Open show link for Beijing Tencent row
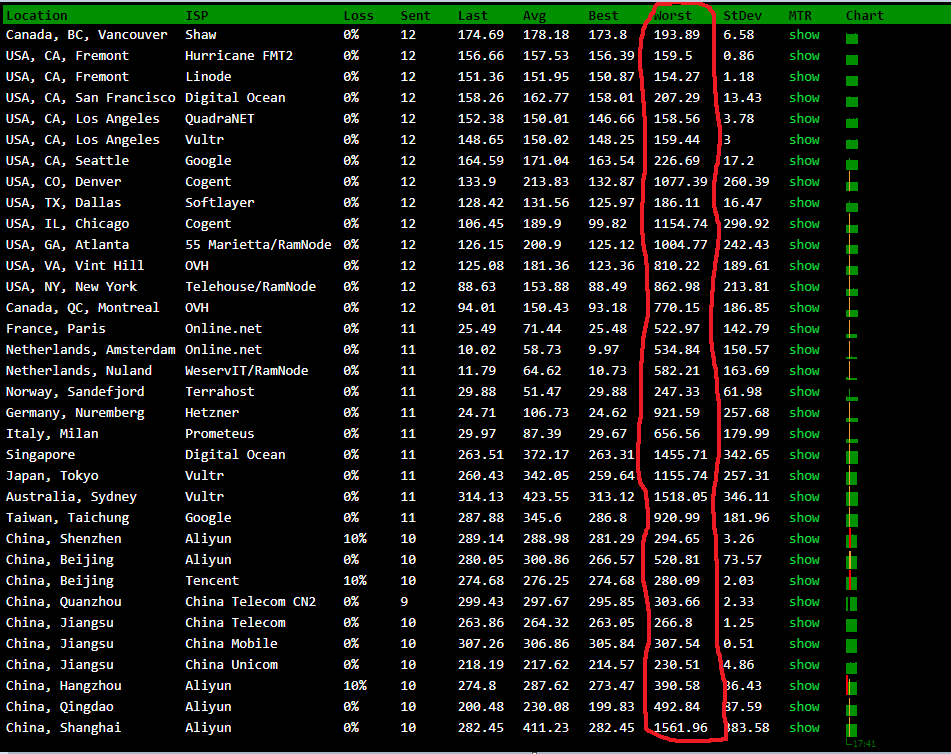Screen dimensions: 951x754 [804, 581]
